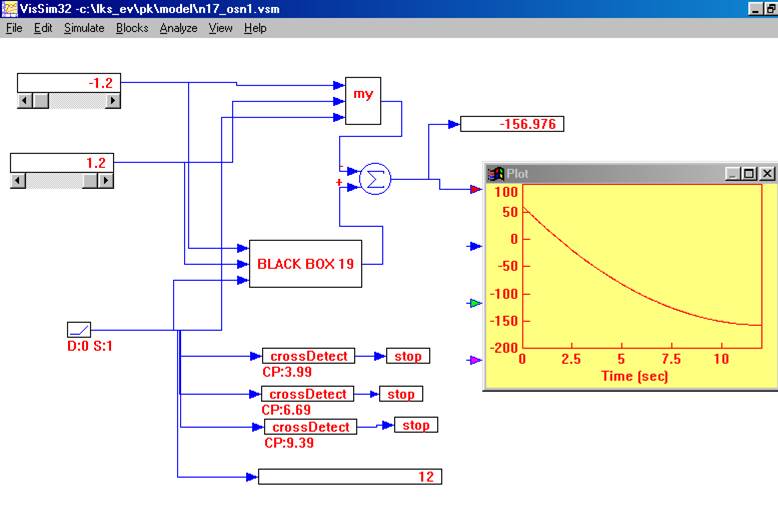Open the Blocks menu
Image resolution: width=778 pixels, height=518 pixels.
coord(132,28)
